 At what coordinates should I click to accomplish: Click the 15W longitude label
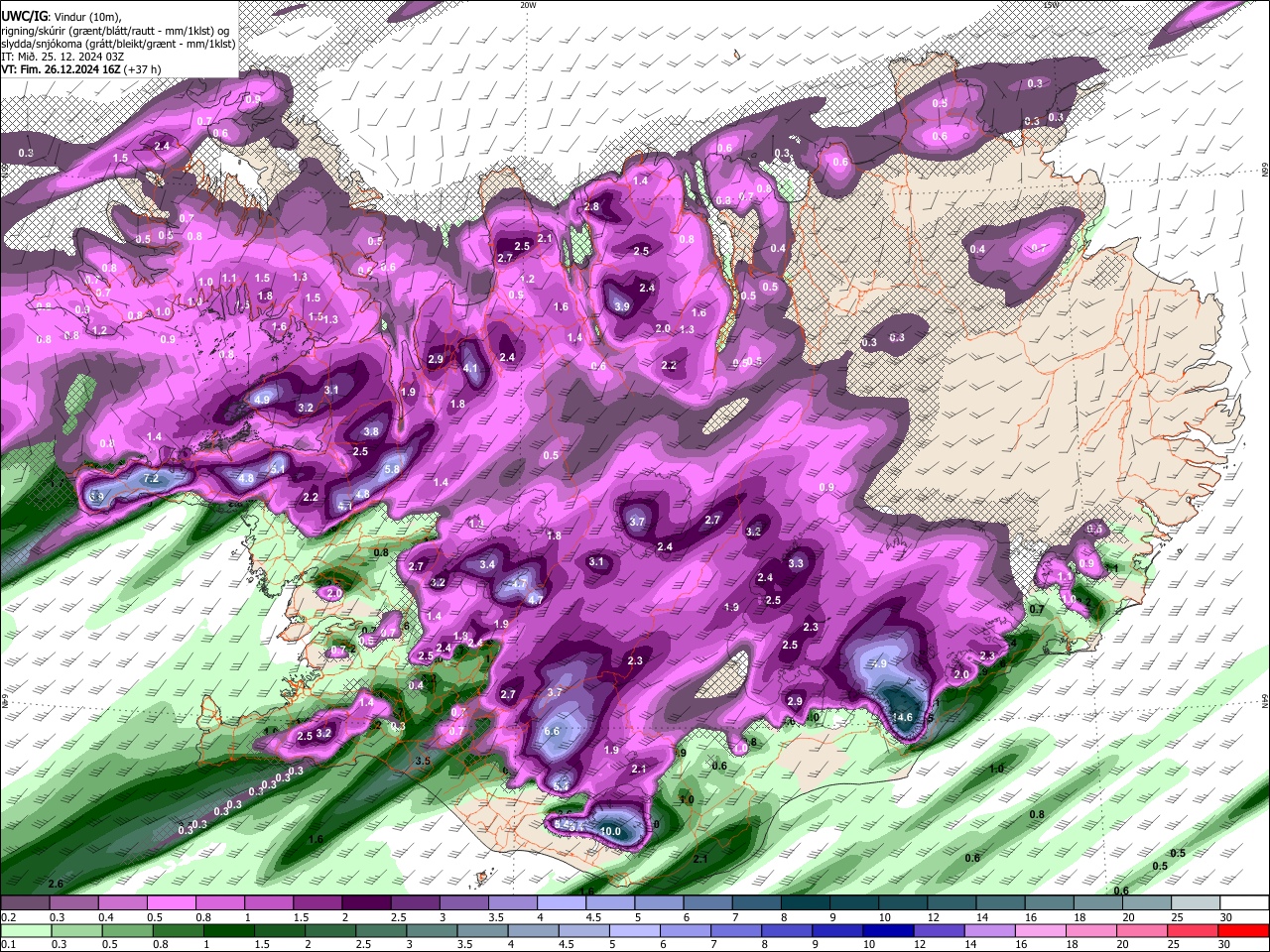[1051, 5]
